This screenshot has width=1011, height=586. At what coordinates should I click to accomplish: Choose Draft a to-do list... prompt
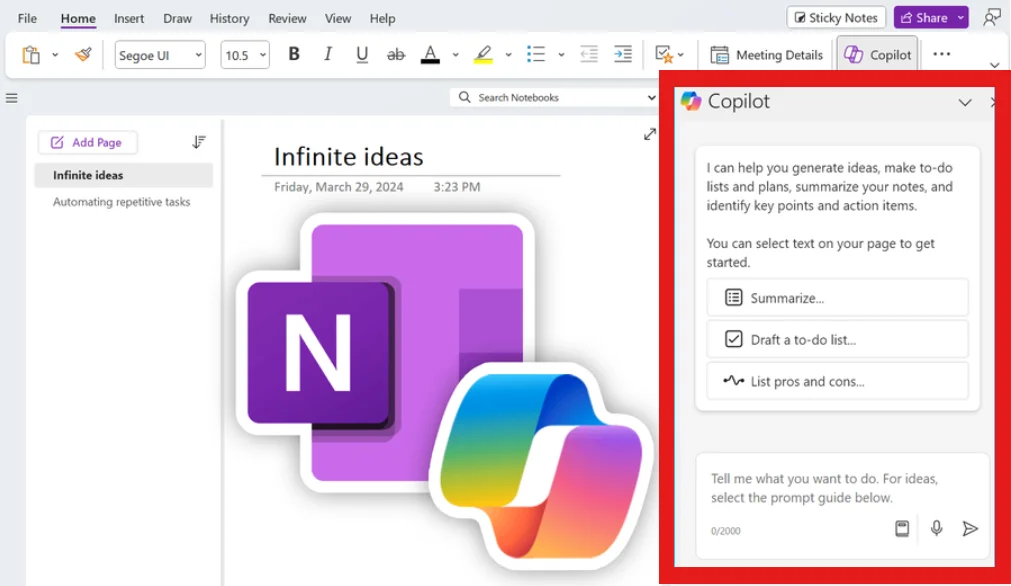click(x=837, y=339)
